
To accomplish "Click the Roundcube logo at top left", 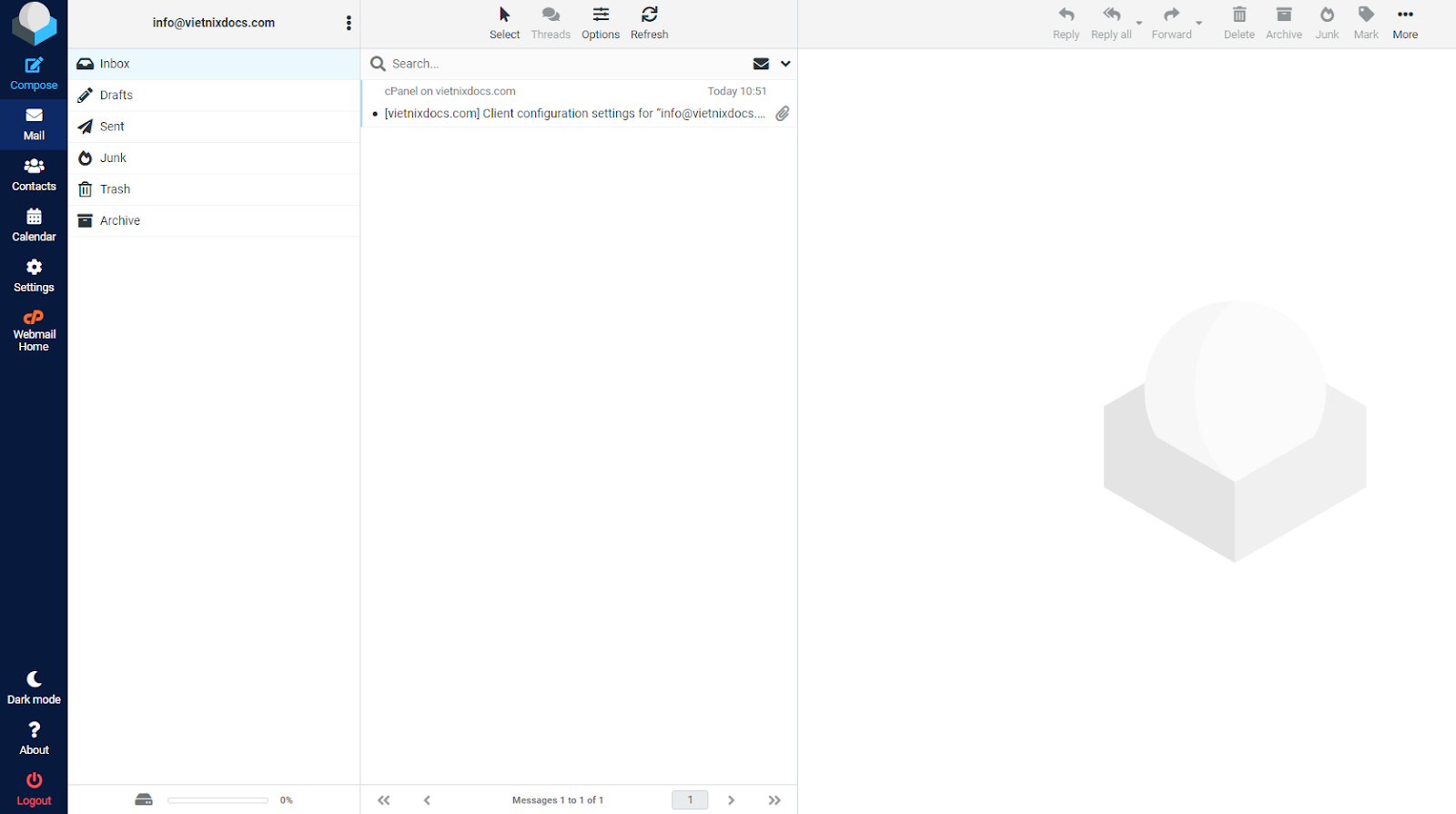I will click(x=34, y=24).
